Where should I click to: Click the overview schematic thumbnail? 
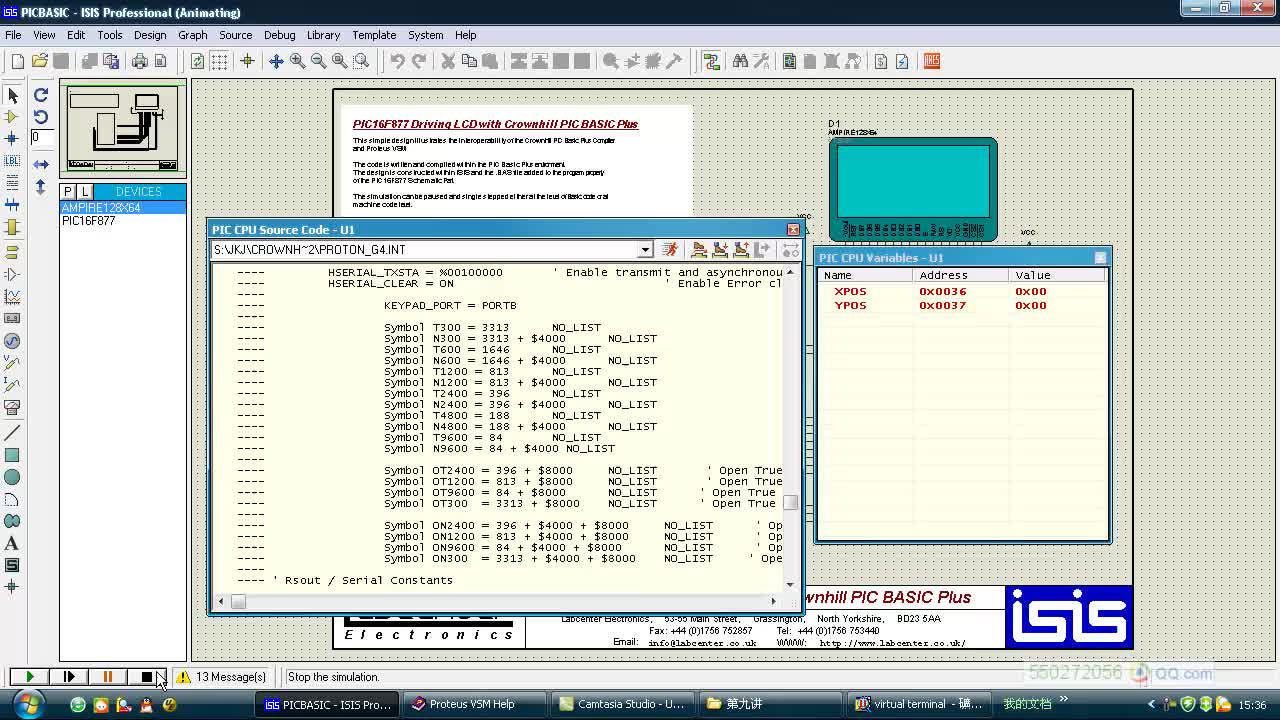click(123, 130)
